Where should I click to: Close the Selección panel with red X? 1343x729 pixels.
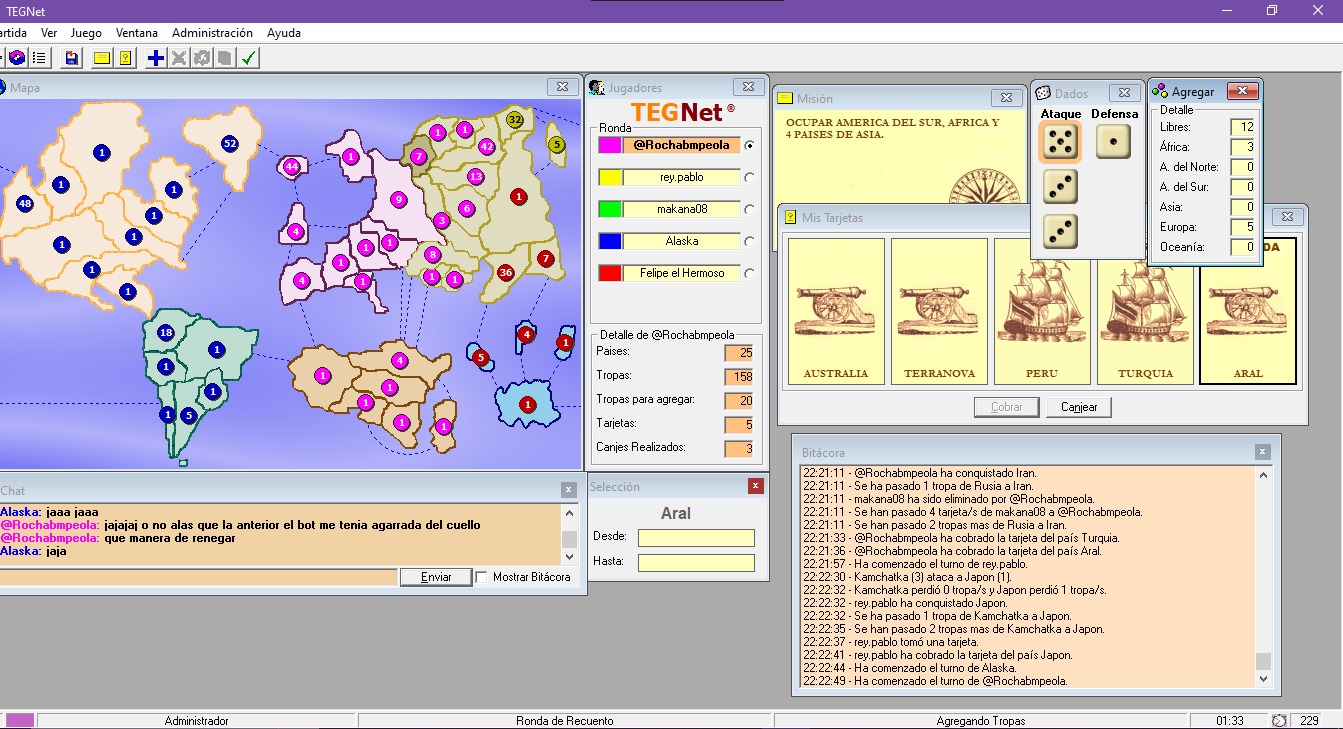(x=756, y=486)
